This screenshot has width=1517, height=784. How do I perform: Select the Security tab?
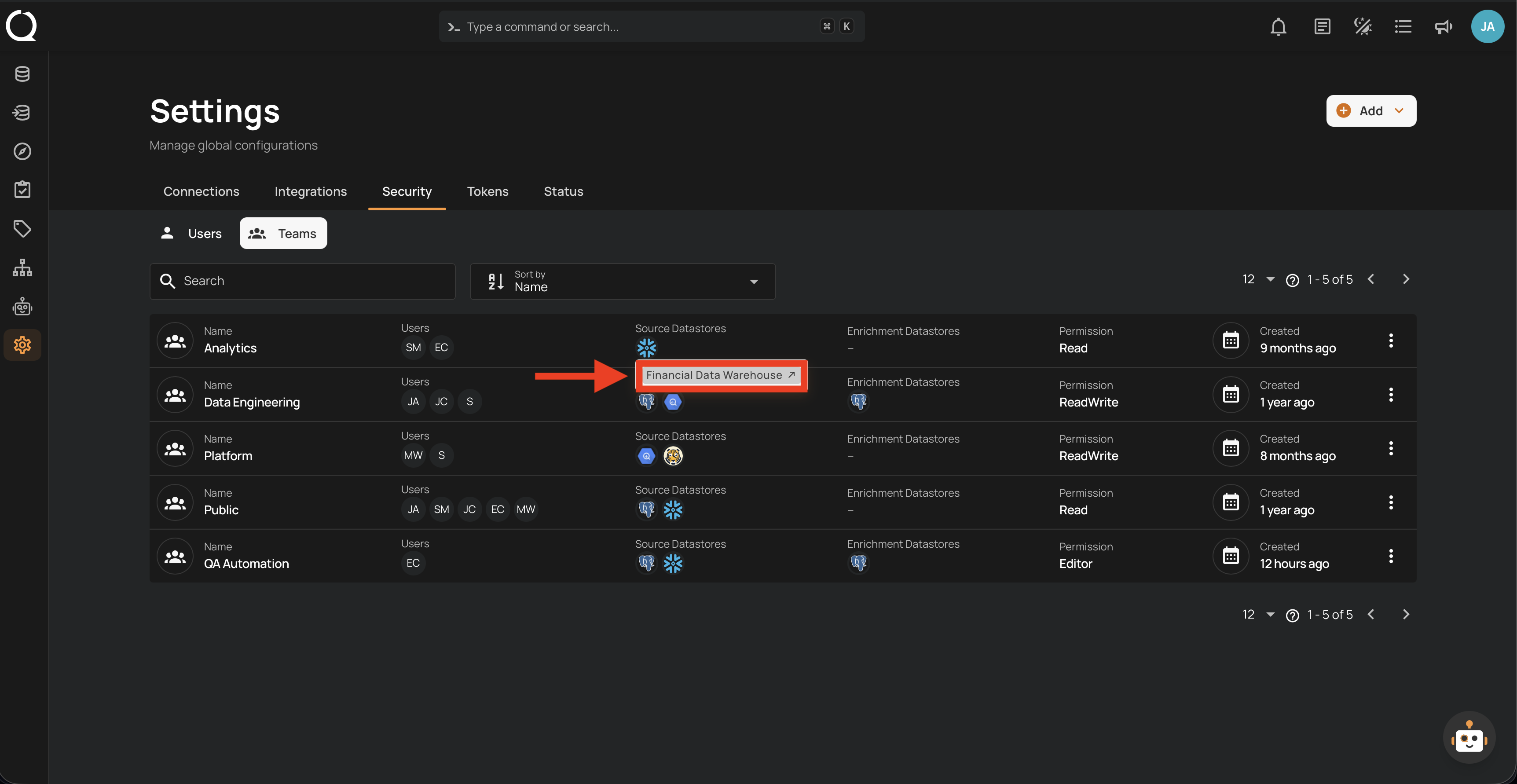tap(407, 191)
